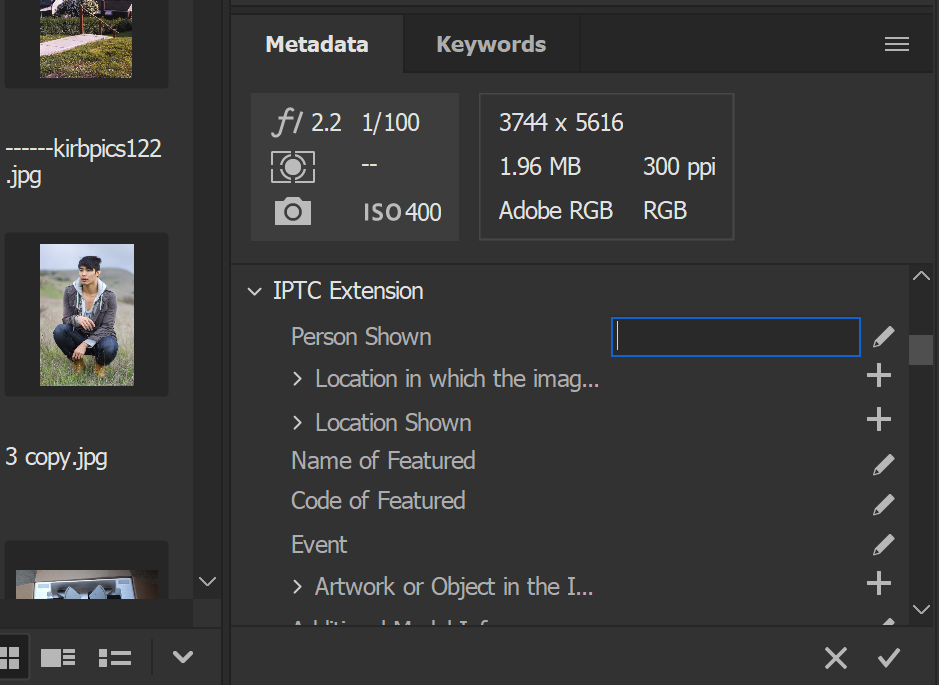Apply metadata changes with the checkmark
This screenshot has width=939, height=685.
(x=889, y=657)
